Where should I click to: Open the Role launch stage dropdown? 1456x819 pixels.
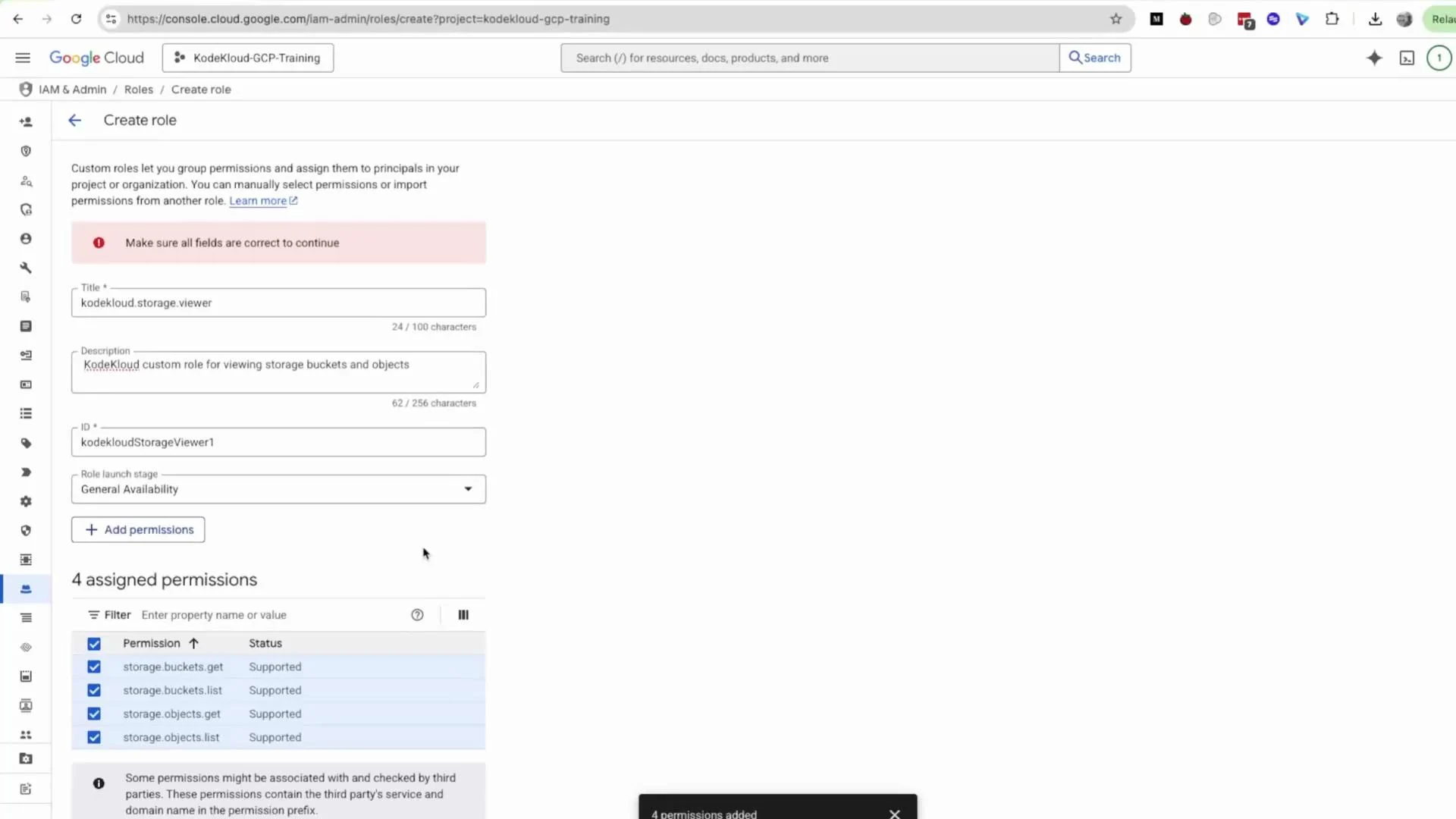pyautogui.click(x=278, y=489)
